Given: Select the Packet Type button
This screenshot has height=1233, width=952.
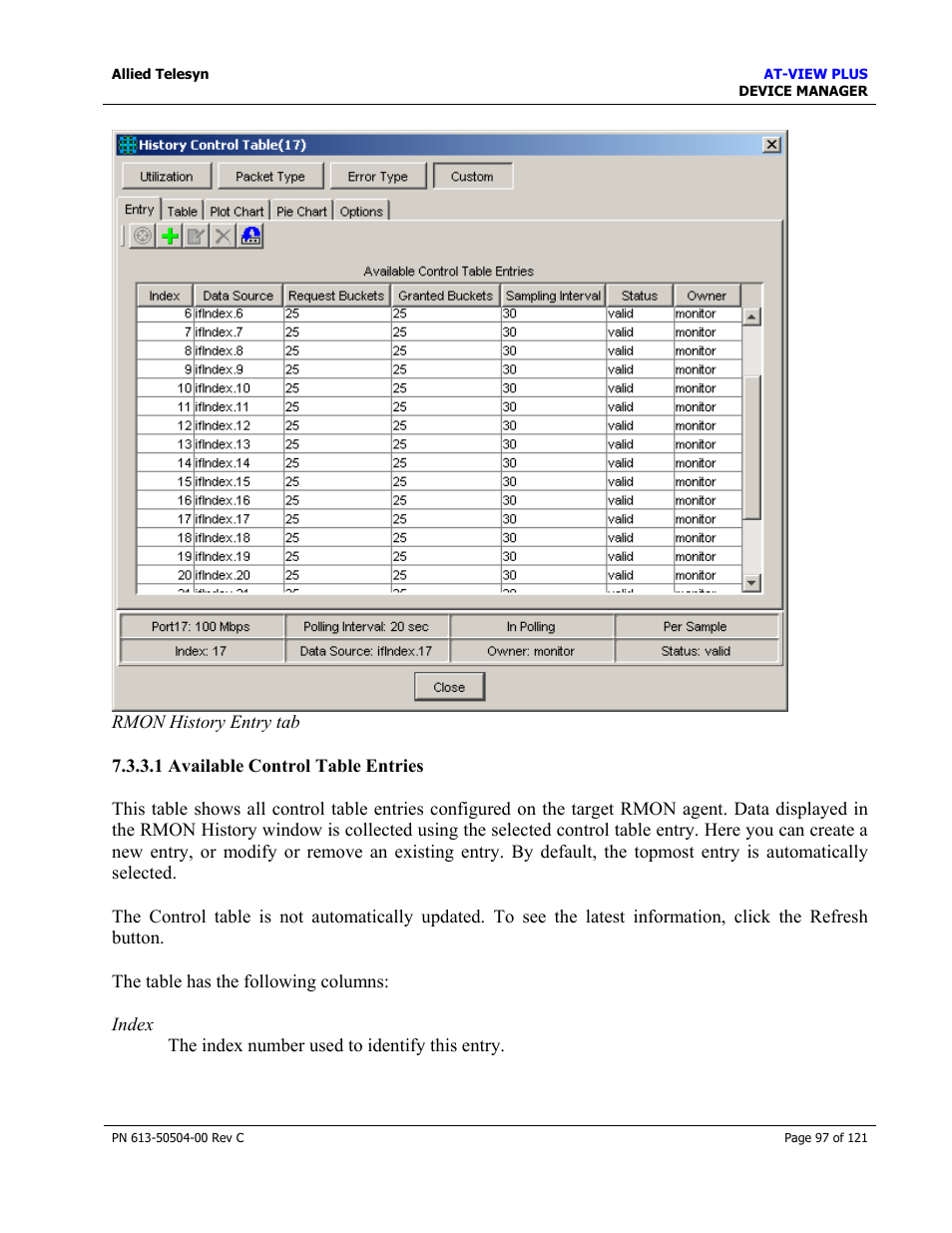Looking at the screenshot, I should [270, 177].
